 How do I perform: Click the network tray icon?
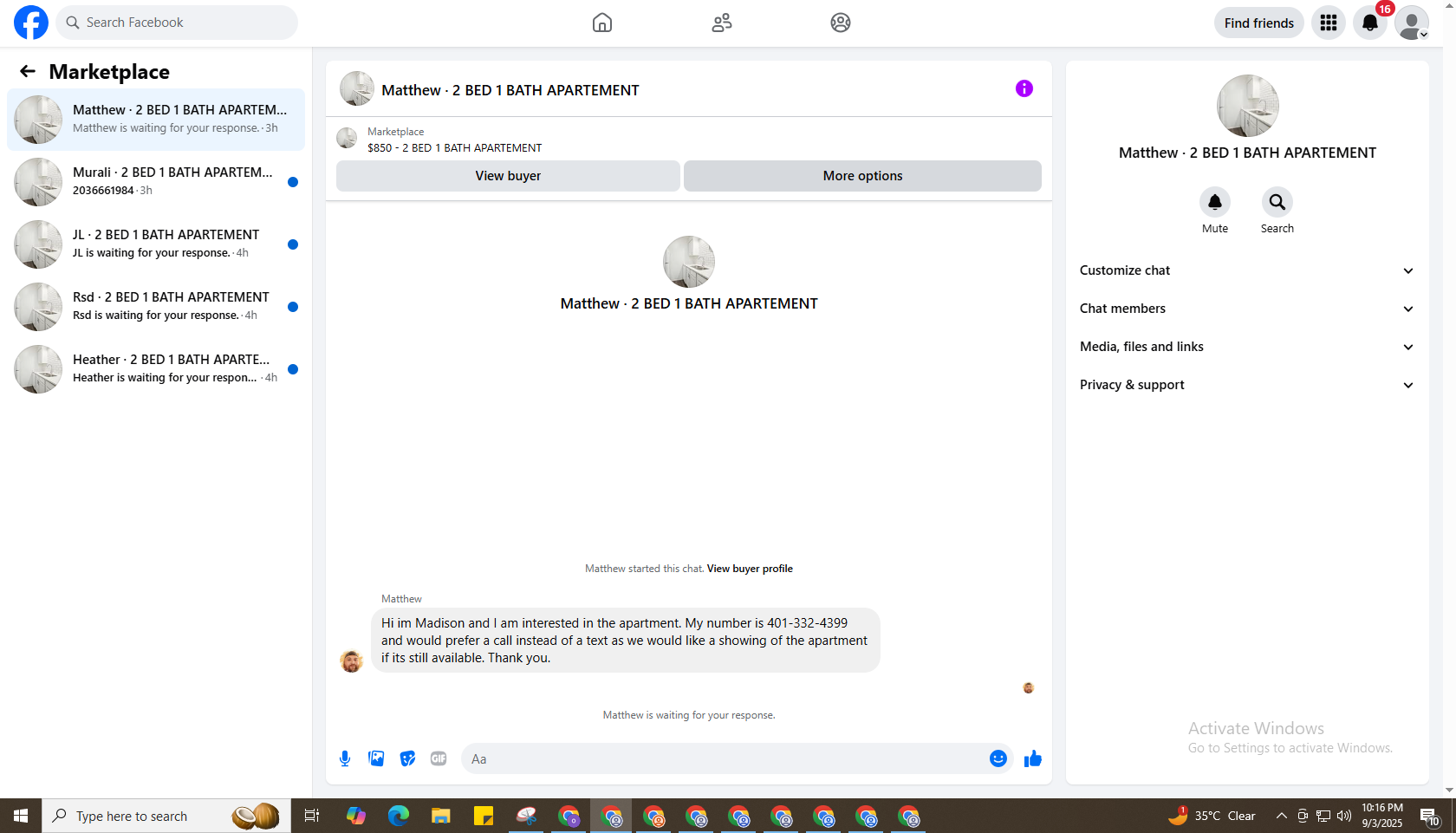(1323, 816)
